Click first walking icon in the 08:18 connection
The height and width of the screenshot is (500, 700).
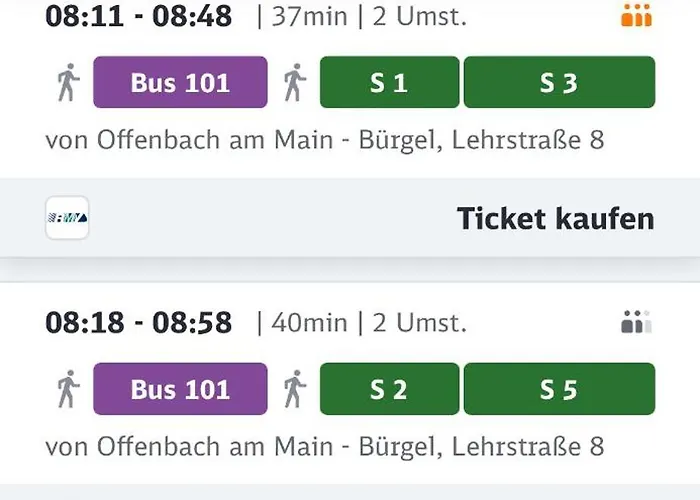pos(67,389)
